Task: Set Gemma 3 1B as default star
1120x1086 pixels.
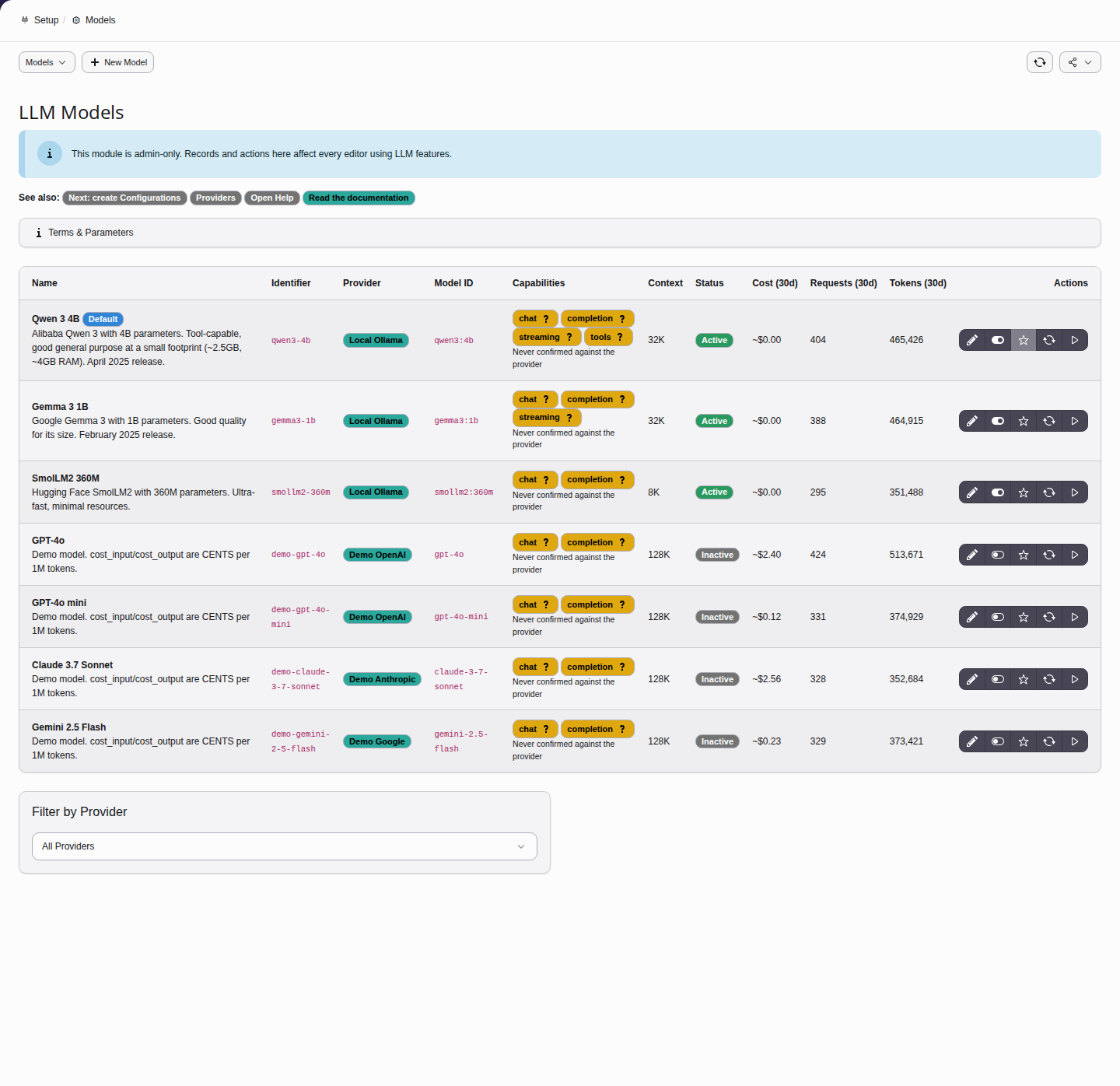Action: click(1024, 421)
